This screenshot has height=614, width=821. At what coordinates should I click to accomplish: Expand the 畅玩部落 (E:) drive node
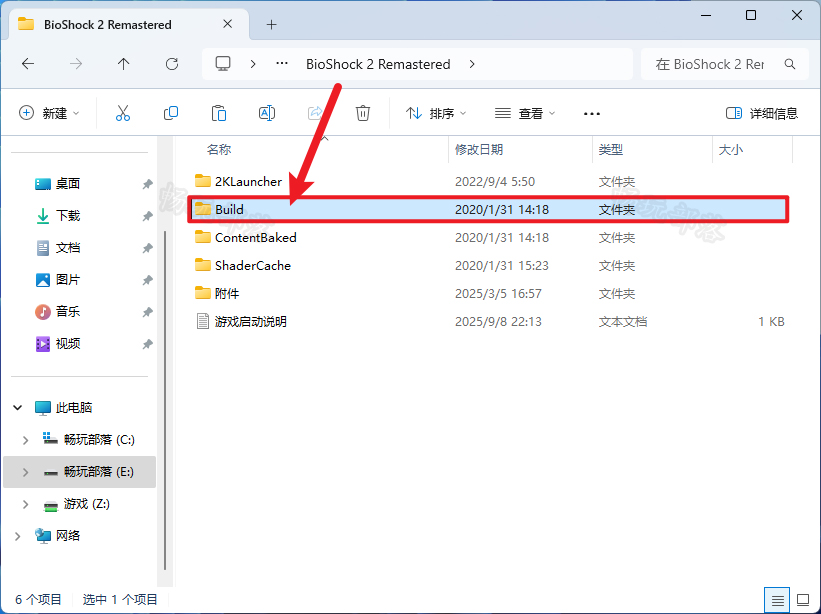tap(25, 472)
